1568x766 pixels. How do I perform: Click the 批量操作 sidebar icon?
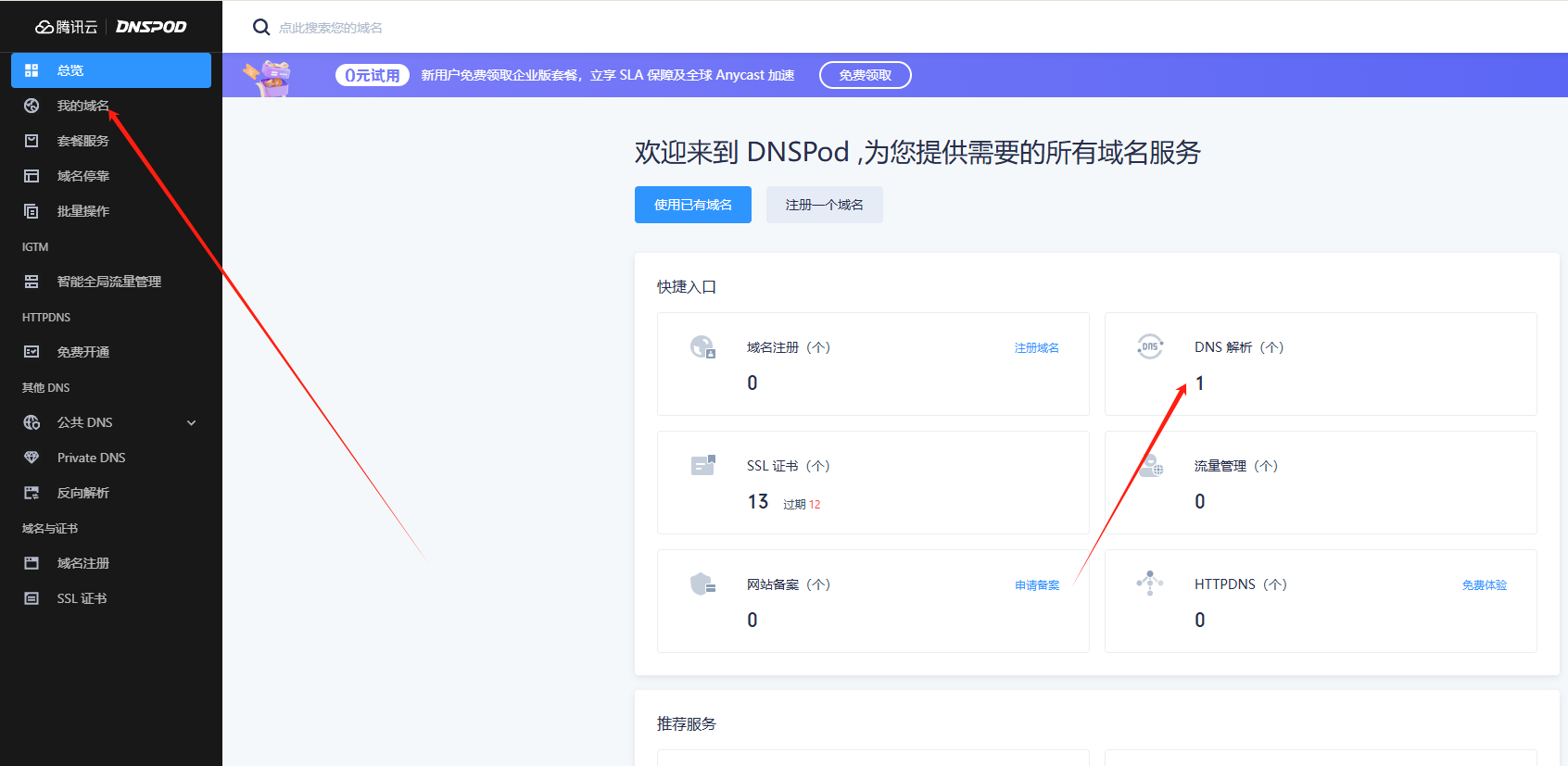click(32, 211)
